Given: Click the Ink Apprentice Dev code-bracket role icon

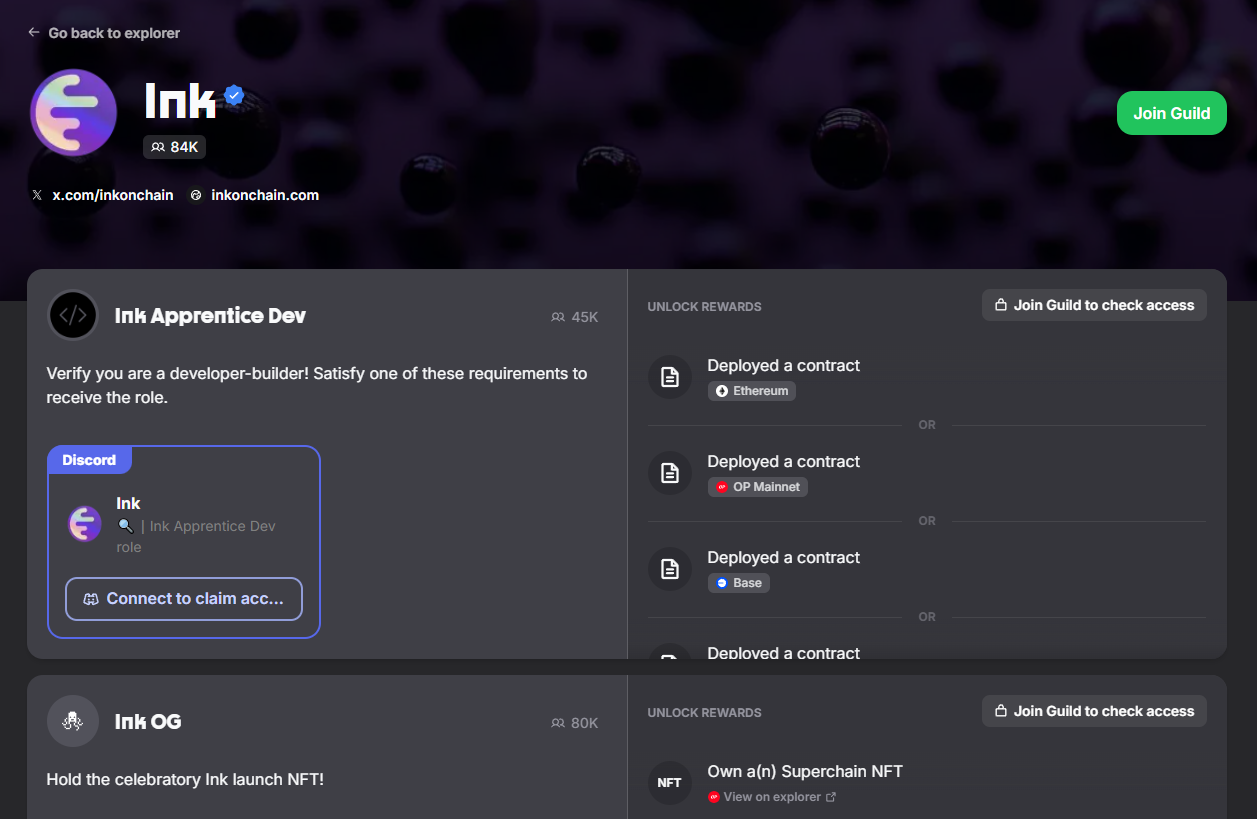Looking at the screenshot, I should (x=73, y=315).
